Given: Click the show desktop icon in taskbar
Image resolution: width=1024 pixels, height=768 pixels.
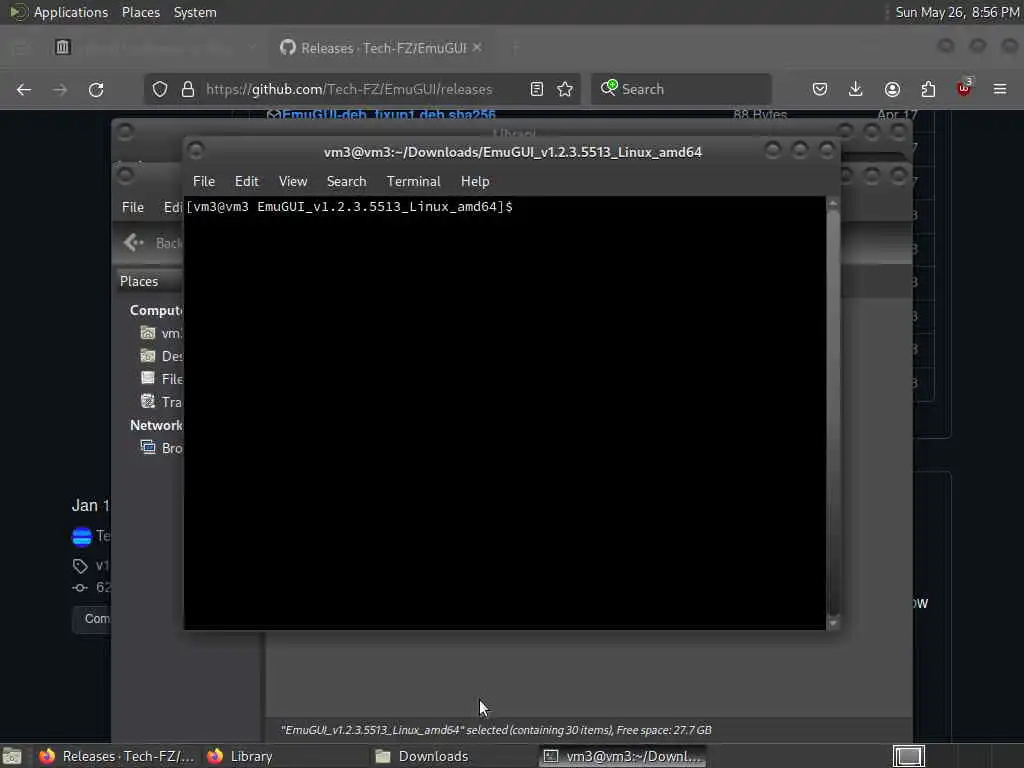Looking at the screenshot, I should [x=12, y=756].
